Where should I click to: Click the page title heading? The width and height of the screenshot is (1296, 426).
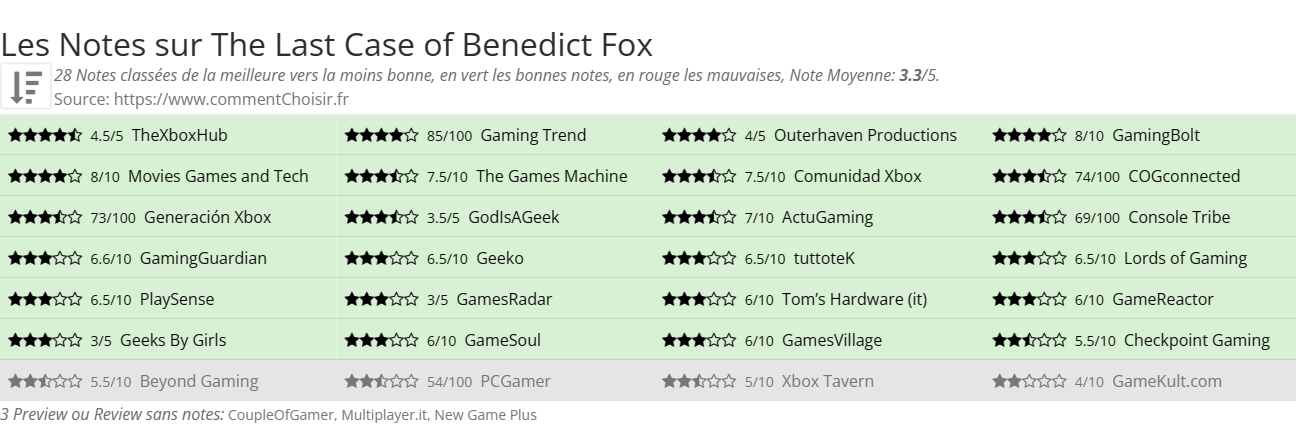tap(327, 44)
